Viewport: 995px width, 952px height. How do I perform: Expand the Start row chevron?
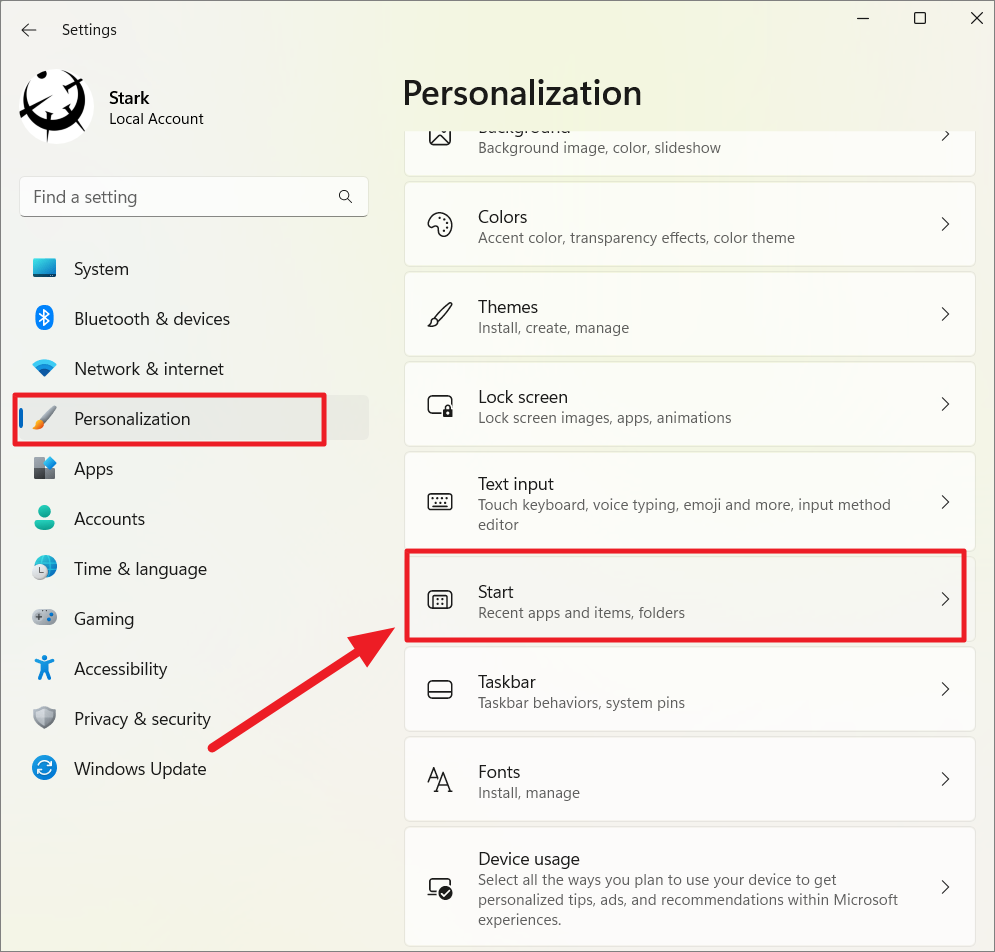click(946, 599)
